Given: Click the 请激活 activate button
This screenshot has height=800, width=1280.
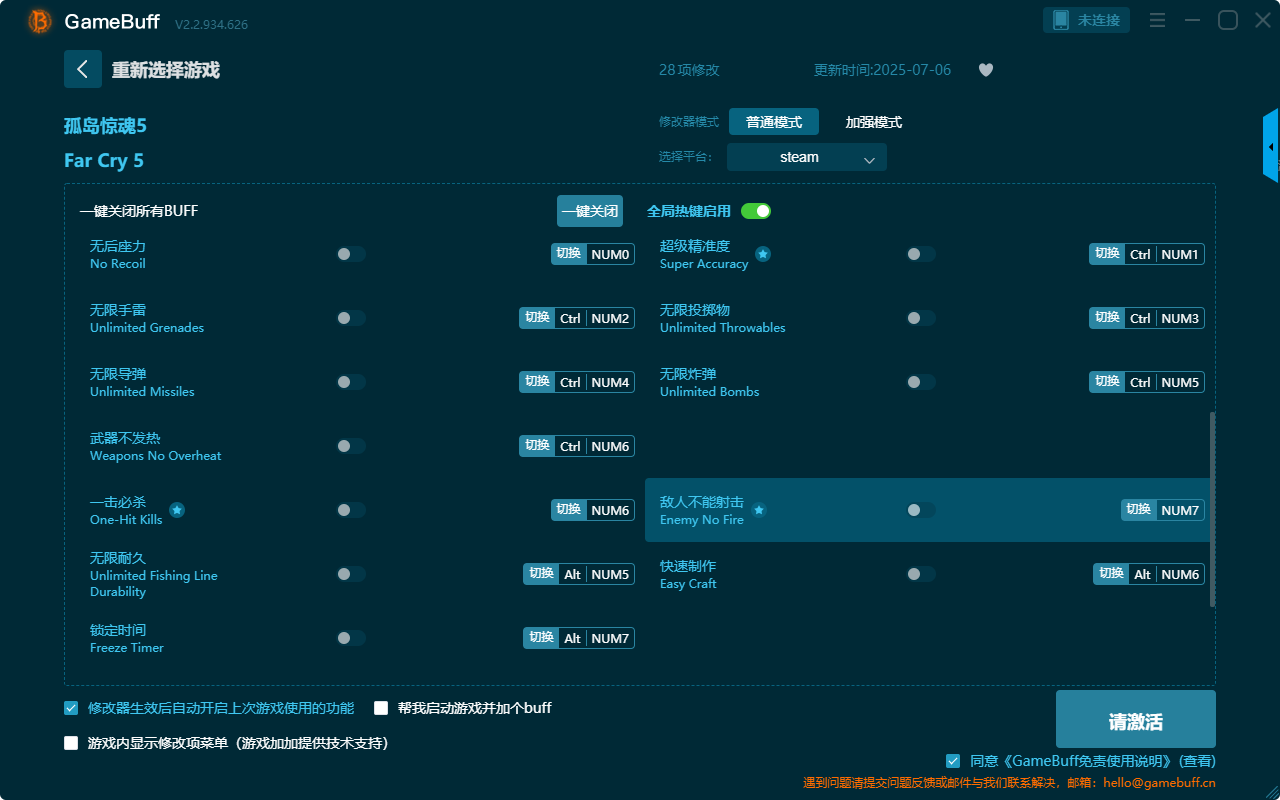Looking at the screenshot, I should tap(1135, 719).
